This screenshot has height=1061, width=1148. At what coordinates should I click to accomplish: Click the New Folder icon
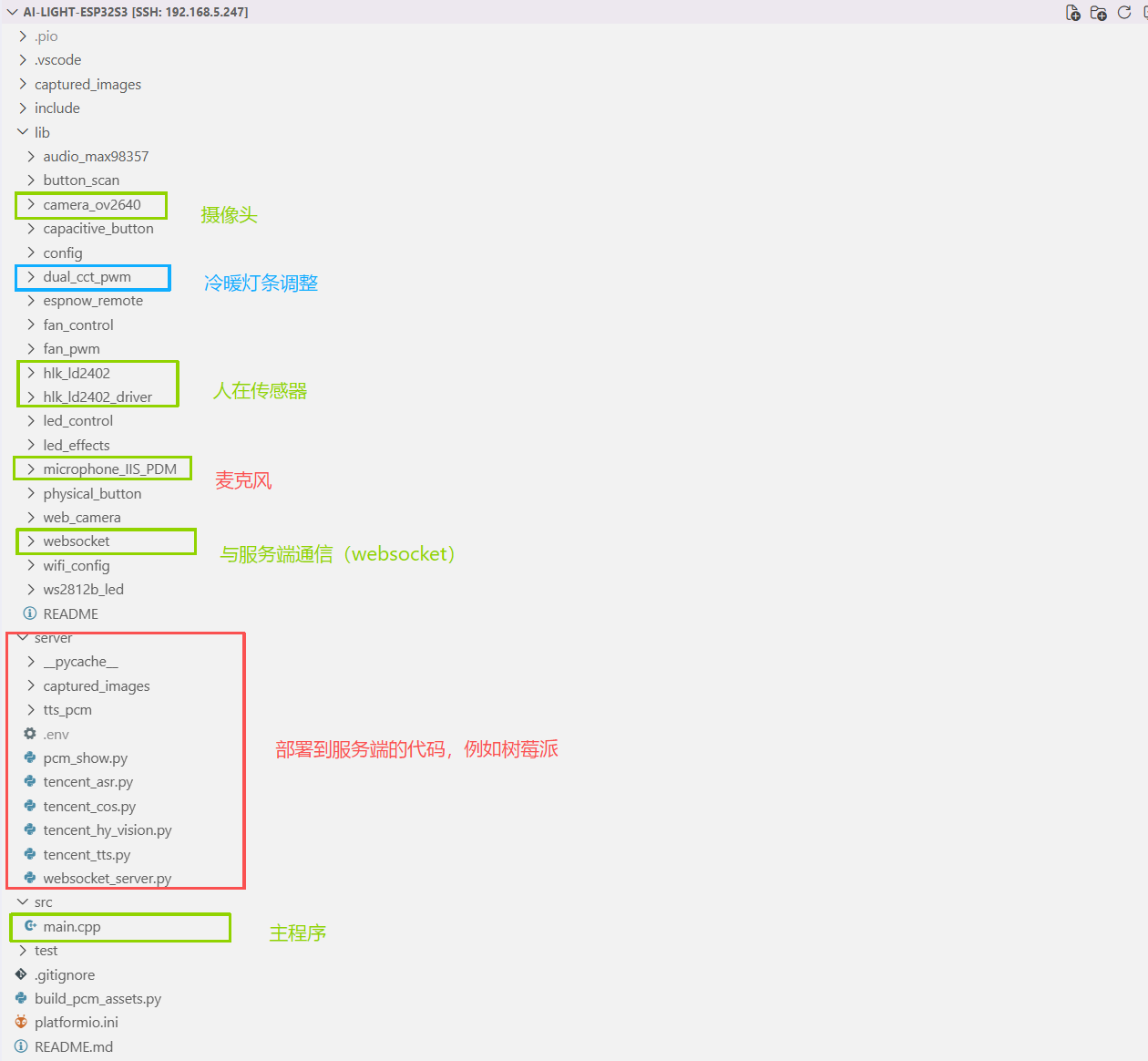coord(1099,12)
